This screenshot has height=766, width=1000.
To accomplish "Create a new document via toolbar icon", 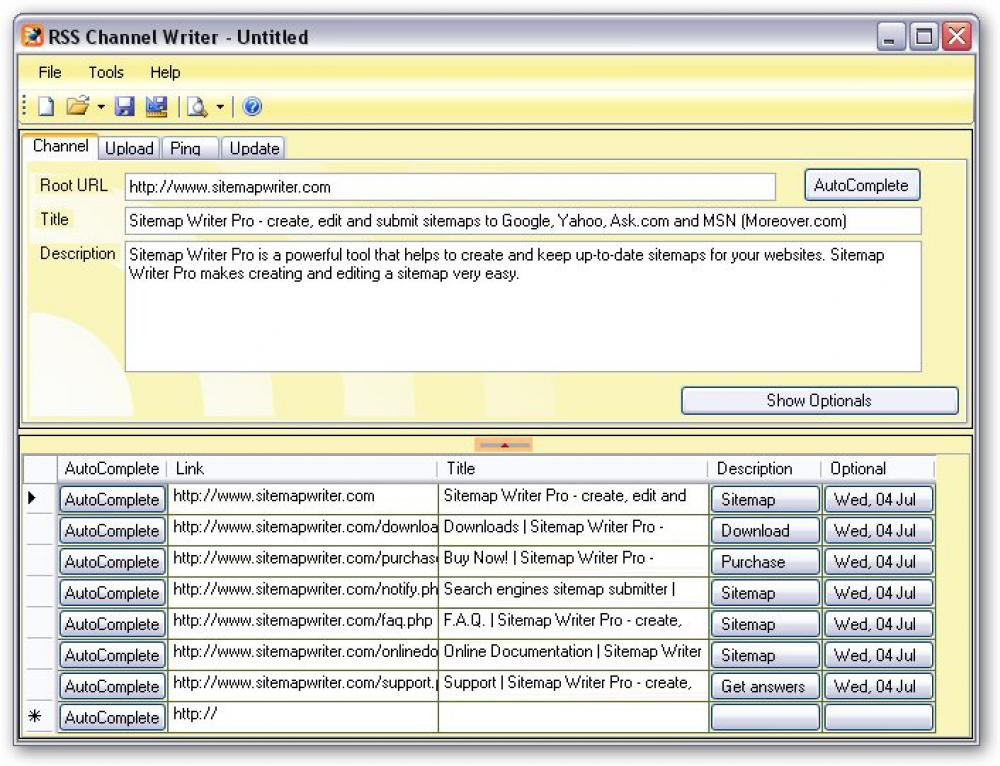I will [46, 105].
